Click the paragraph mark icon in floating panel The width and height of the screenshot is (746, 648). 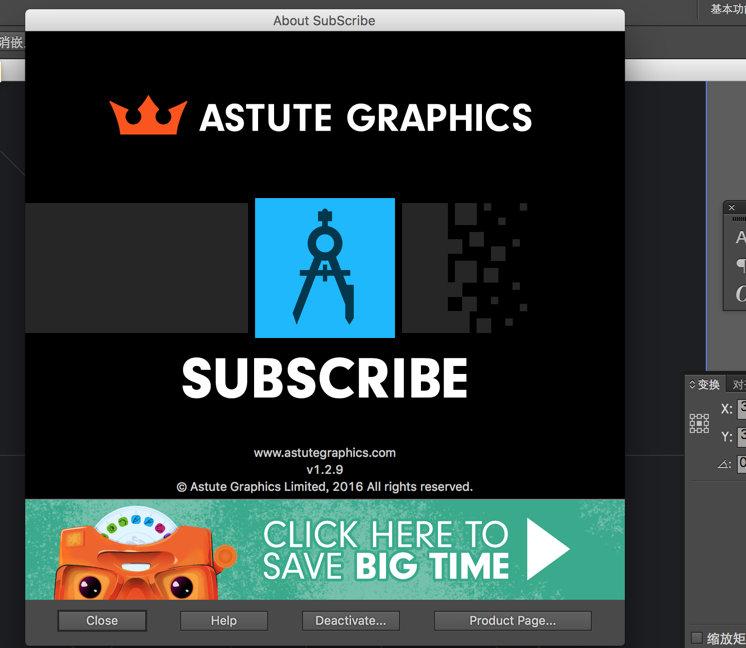[x=741, y=265]
